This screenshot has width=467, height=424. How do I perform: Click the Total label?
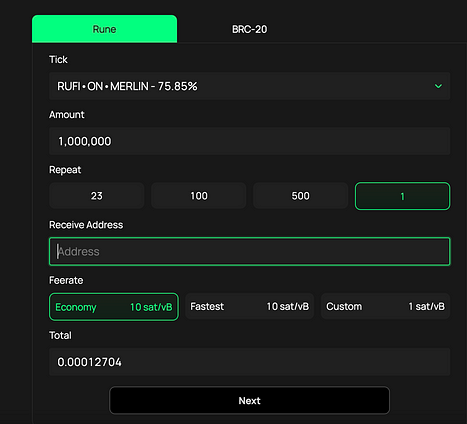point(60,335)
